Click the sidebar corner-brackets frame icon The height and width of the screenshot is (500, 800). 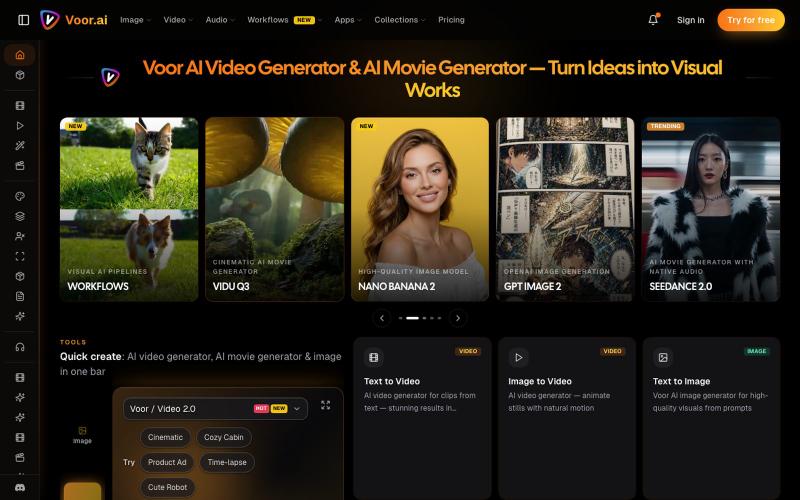point(20,256)
